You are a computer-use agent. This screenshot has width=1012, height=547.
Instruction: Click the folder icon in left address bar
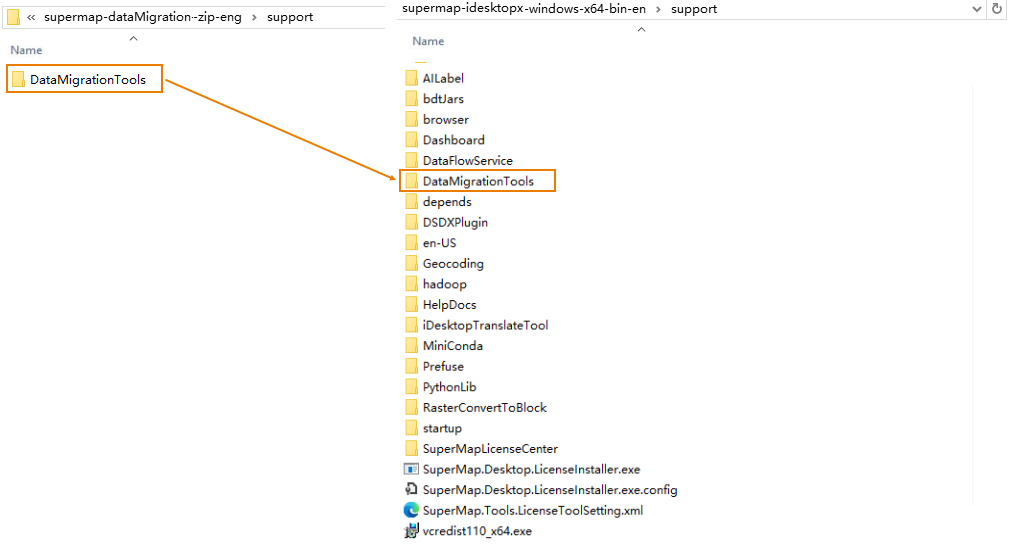(x=14, y=17)
